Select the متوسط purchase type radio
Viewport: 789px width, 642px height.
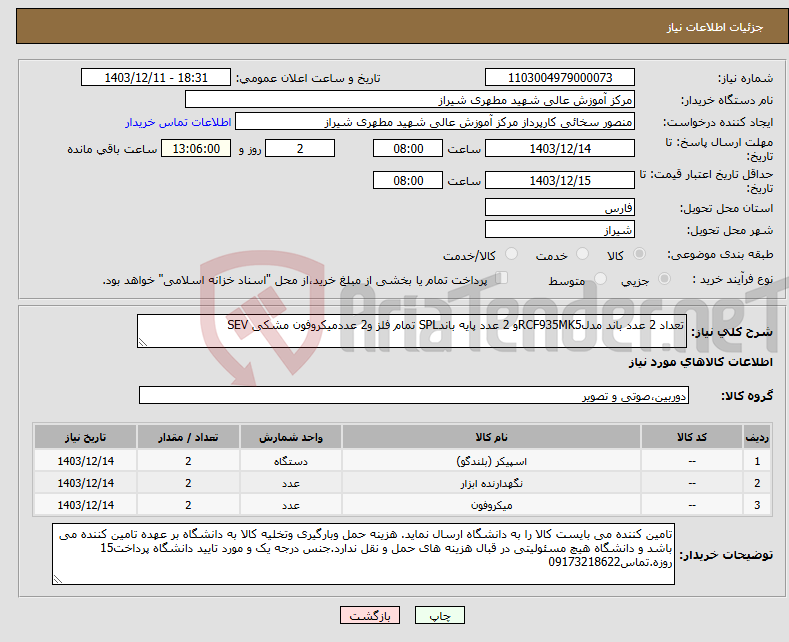600,279
